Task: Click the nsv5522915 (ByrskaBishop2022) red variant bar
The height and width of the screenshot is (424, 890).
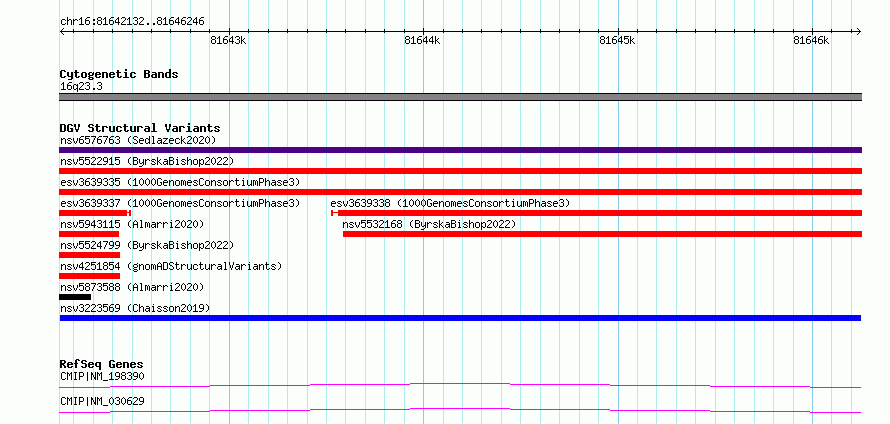Action: (x=460, y=171)
